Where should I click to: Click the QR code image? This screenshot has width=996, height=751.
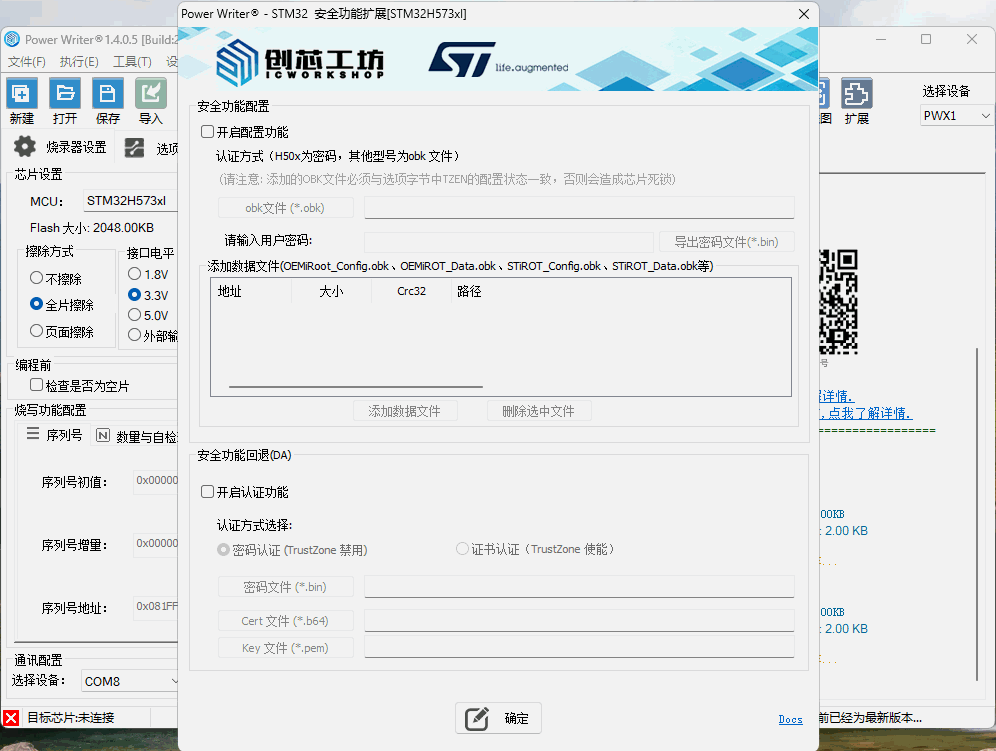(x=839, y=301)
